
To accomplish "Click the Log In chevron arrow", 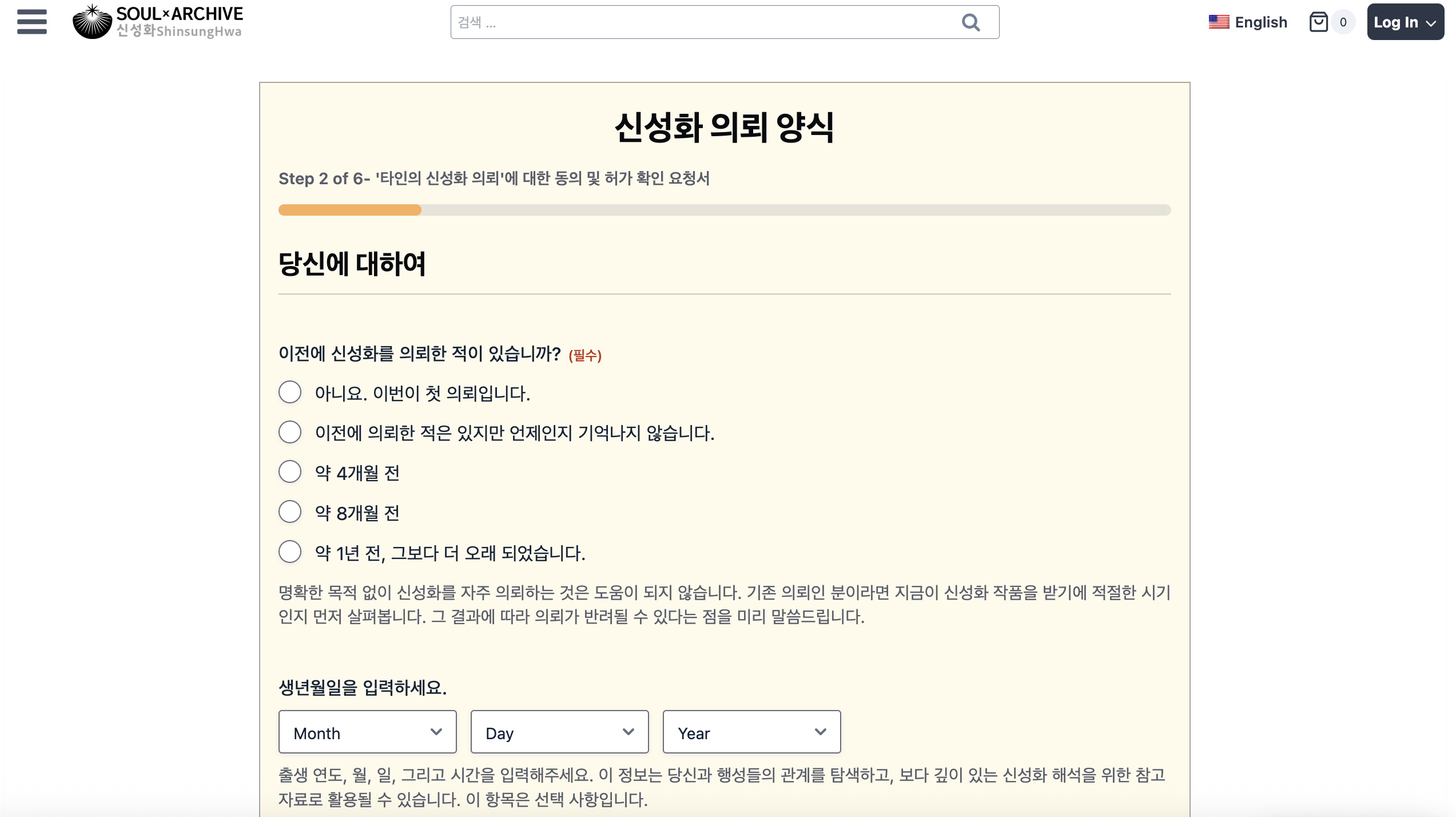I will click(1431, 23).
